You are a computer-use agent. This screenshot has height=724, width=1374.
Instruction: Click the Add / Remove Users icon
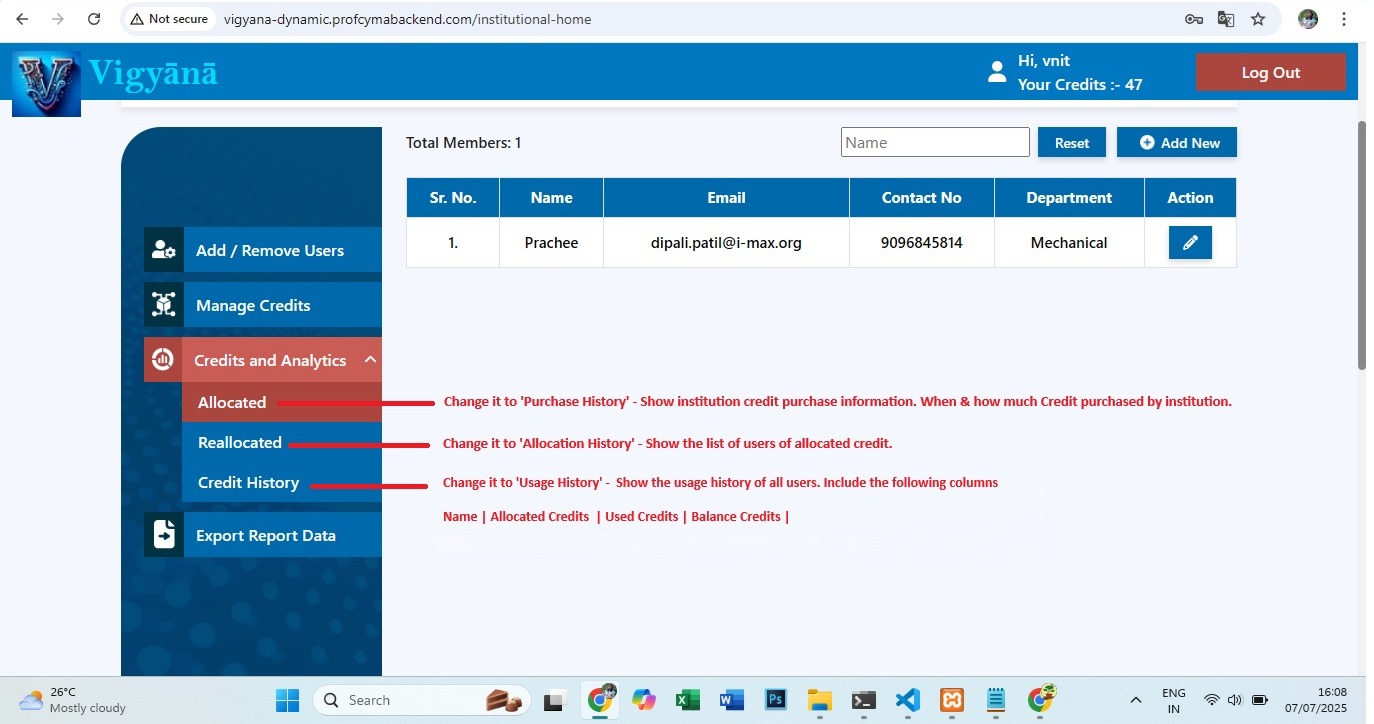(x=164, y=250)
